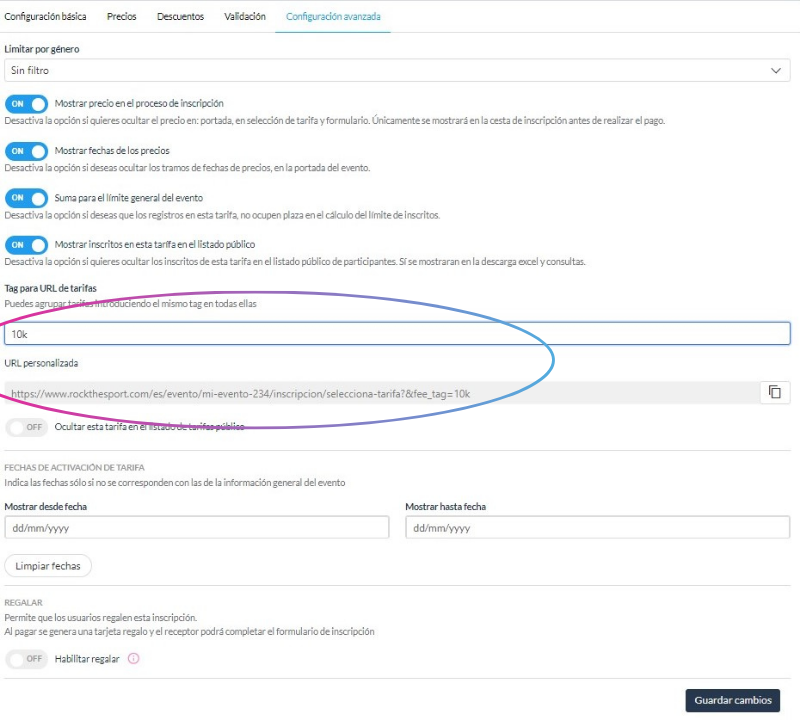This screenshot has height=720, width=800.
Task: Click the Limpiar fechas button
Action: [48, 566]
